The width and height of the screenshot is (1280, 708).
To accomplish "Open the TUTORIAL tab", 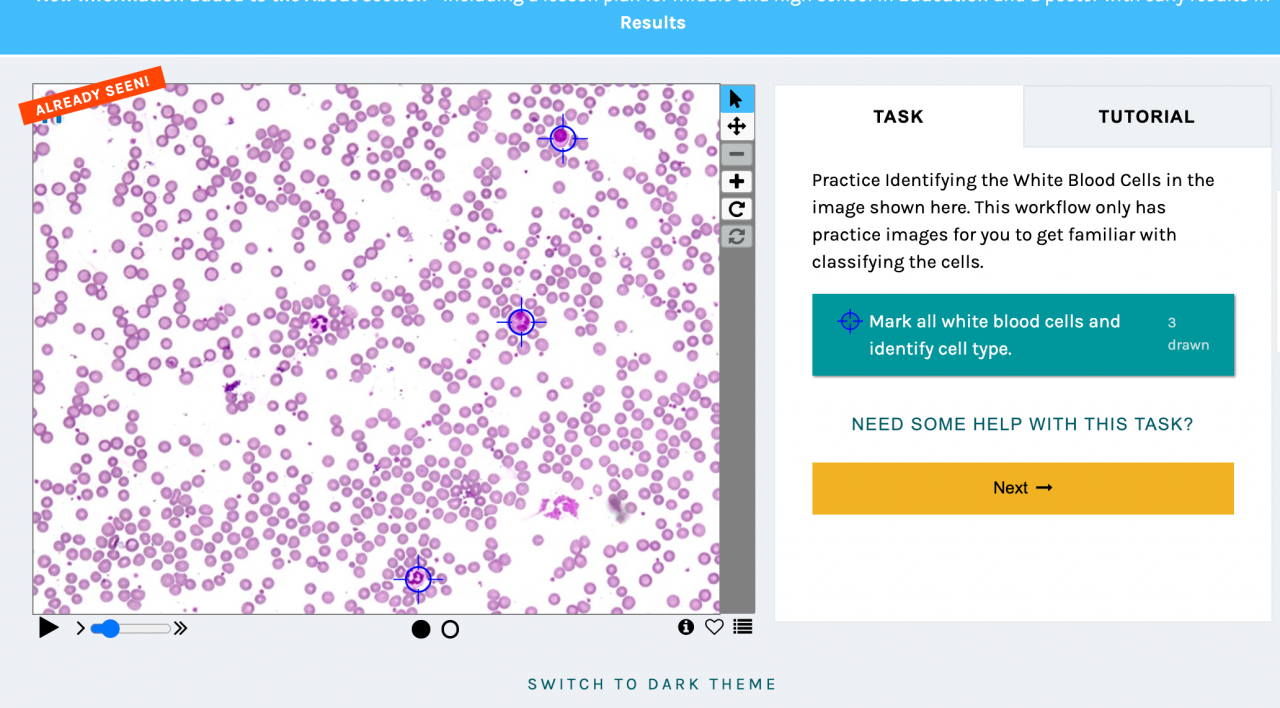I will click(x=1146, y=117).
